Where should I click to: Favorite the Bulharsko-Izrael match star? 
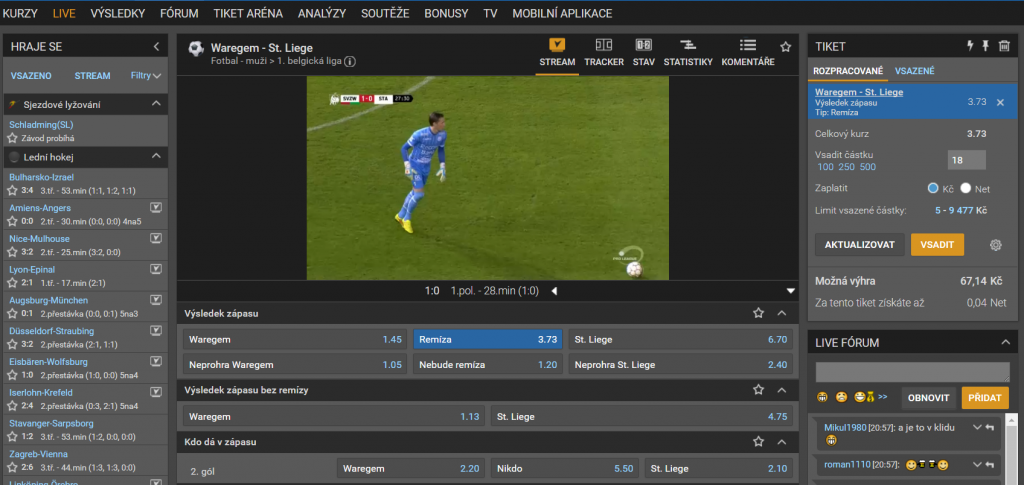point(14,190)
